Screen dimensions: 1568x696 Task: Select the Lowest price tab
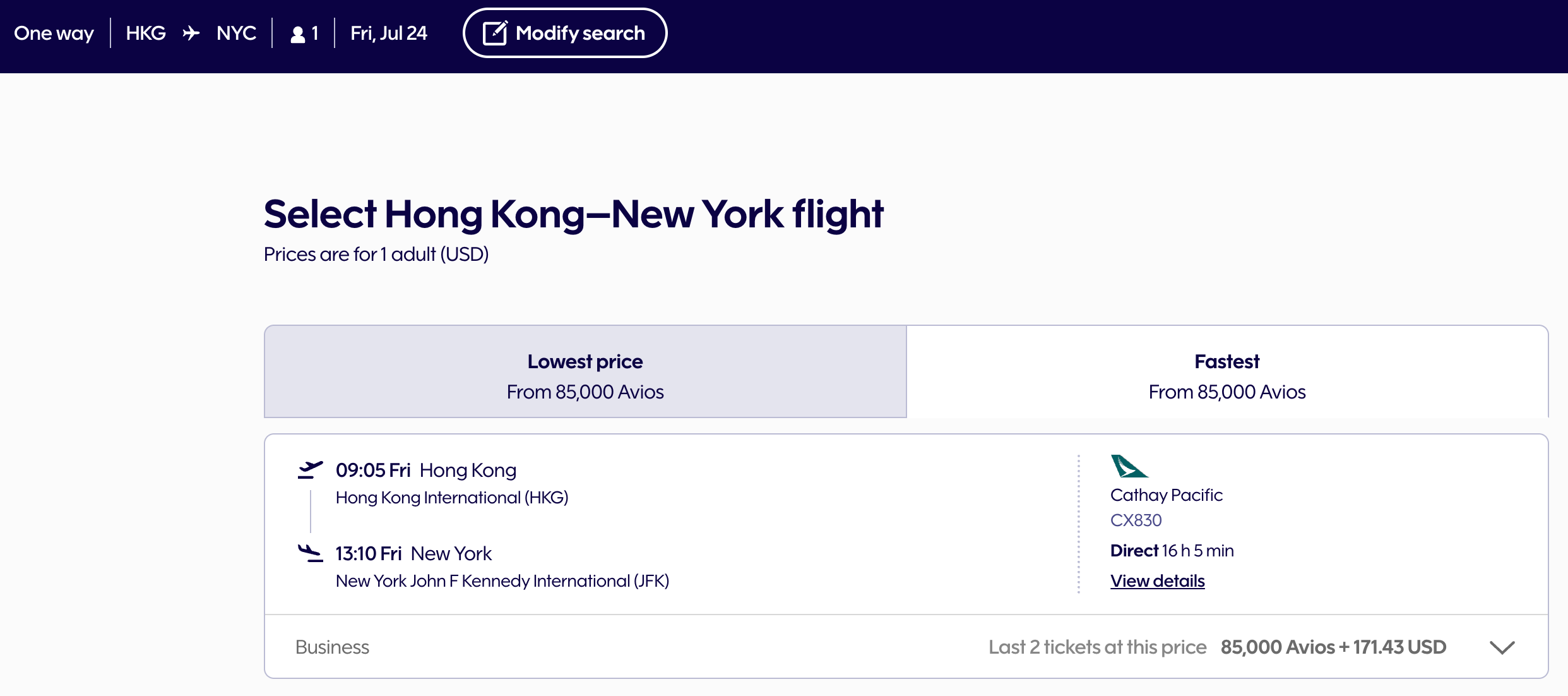click(x=585, y=372)
